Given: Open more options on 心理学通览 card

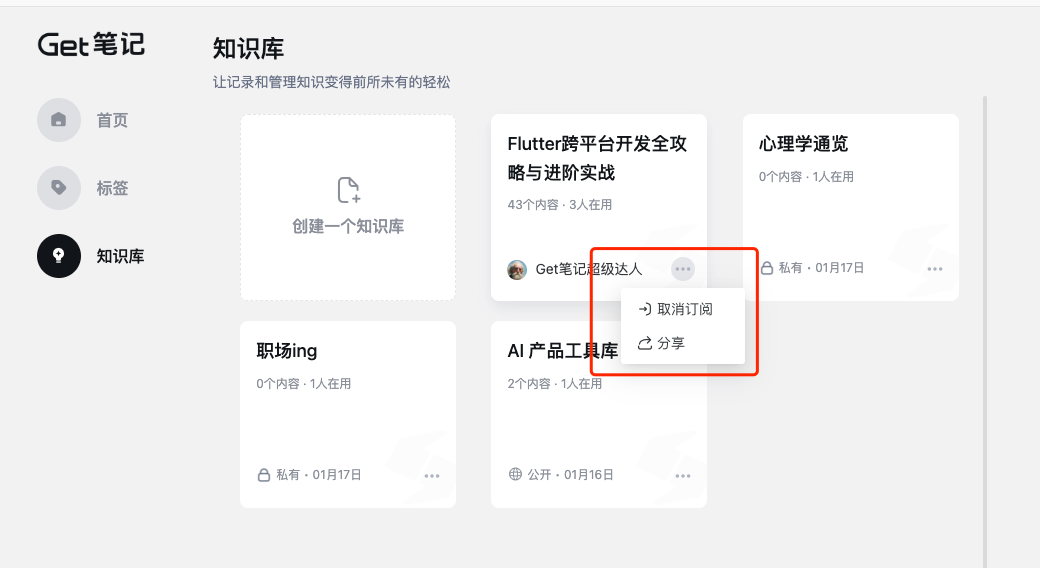Looking at the screenshot, I should [x=935, y=268].
